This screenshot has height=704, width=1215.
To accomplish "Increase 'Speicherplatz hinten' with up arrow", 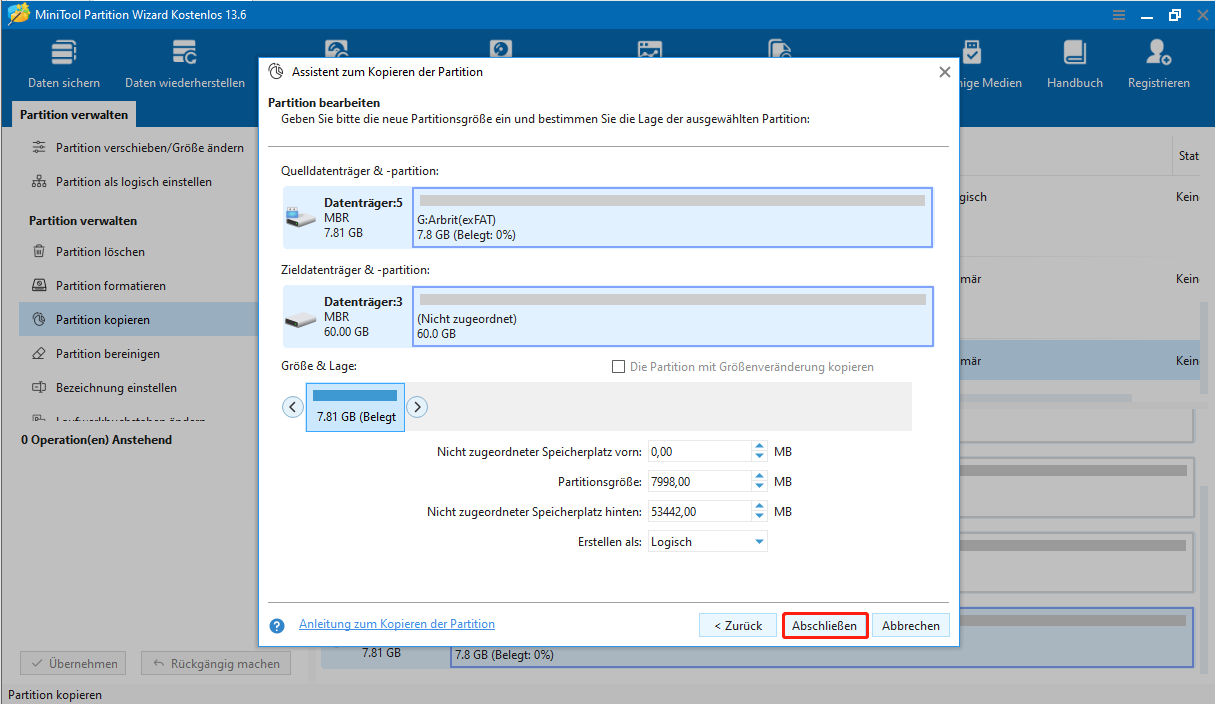I will 760,507.
